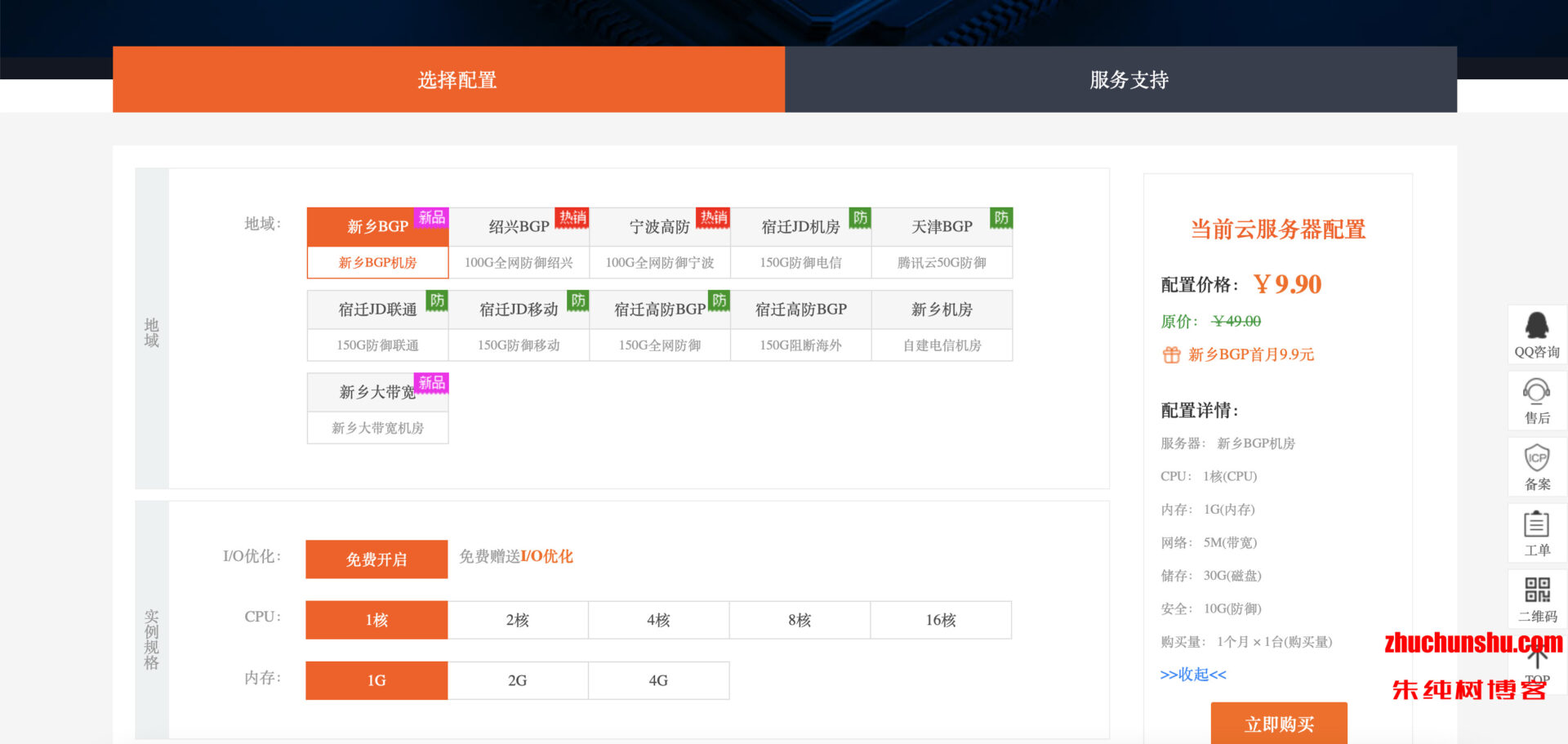Click 150G防御联通 description text
The width and height of the screenshot is (1568, 744).
click(377, 345)
